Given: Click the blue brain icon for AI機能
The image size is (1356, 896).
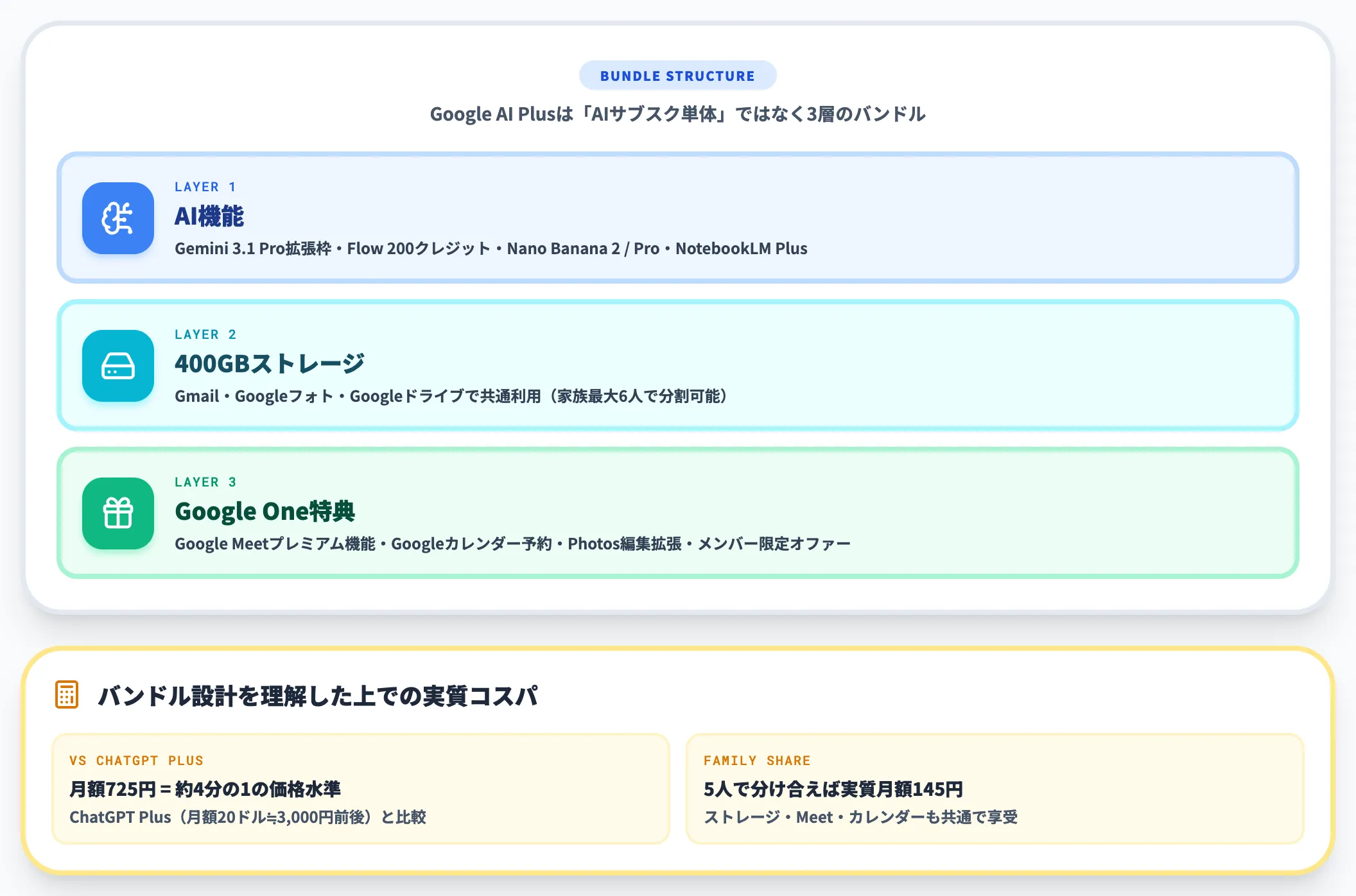Looking at the screenshot, I should (x=118, y=218).
